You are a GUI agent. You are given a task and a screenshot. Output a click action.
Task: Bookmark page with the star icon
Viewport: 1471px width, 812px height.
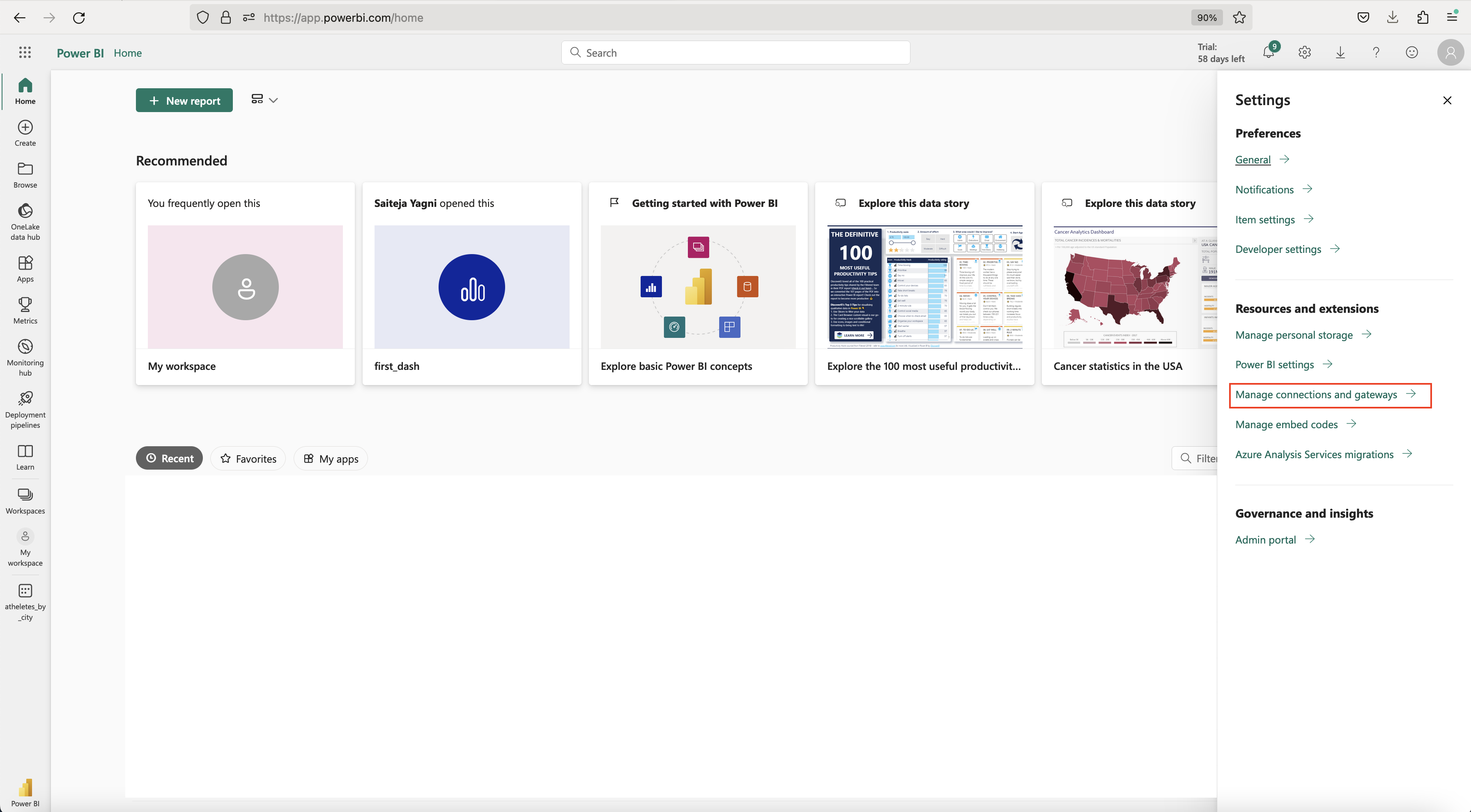[x=1239, y=18]
